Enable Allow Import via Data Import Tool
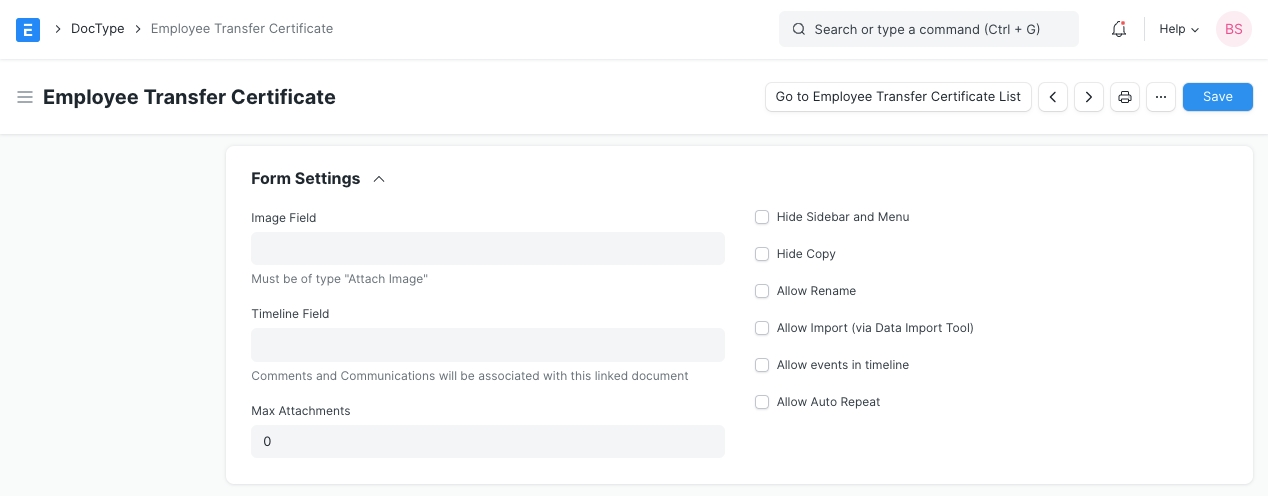 (x=762, y=328)
